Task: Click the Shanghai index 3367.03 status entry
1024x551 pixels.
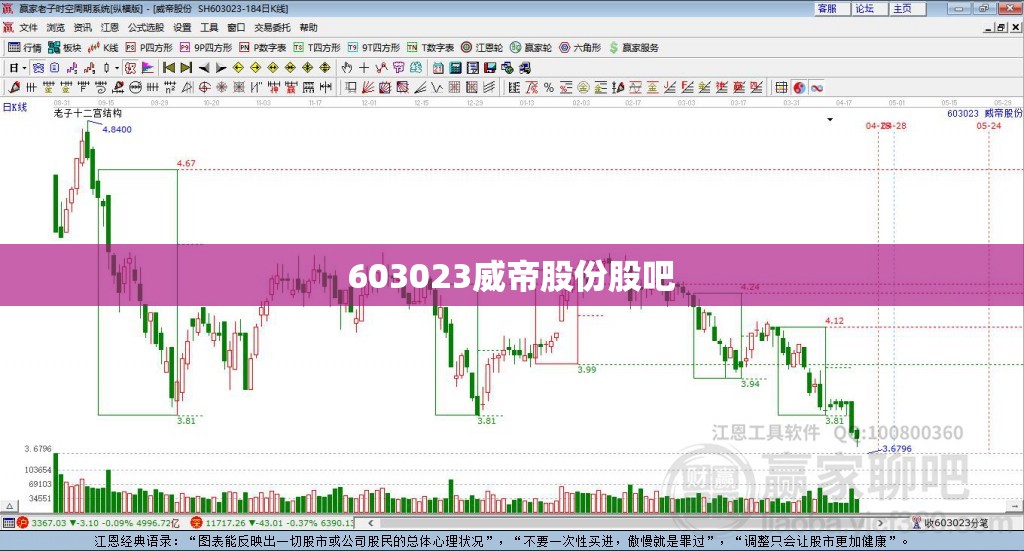Action: (98, 523)
